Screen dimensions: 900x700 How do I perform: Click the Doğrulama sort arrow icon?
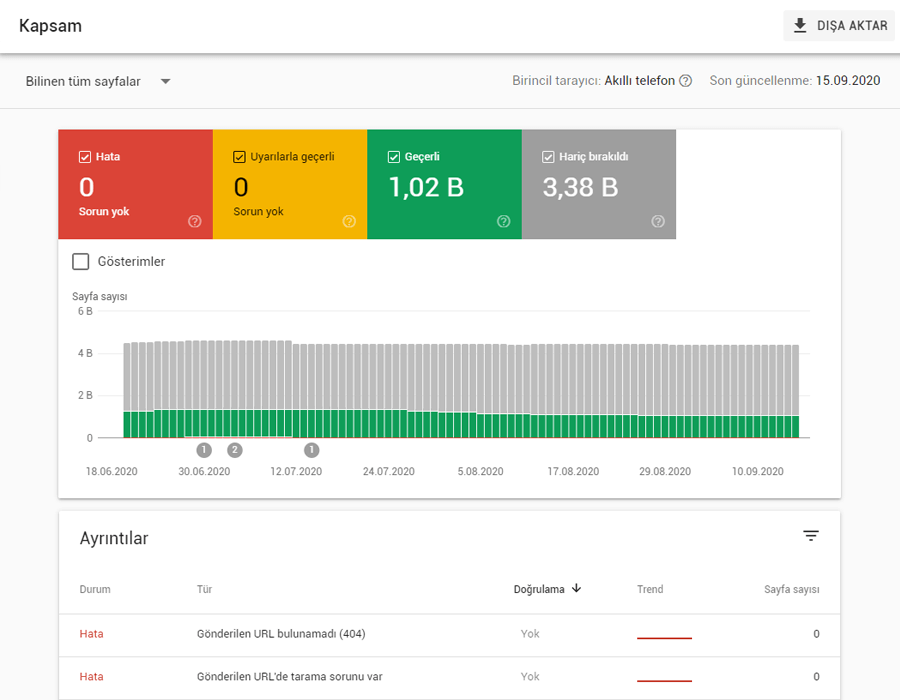[576, 589]
